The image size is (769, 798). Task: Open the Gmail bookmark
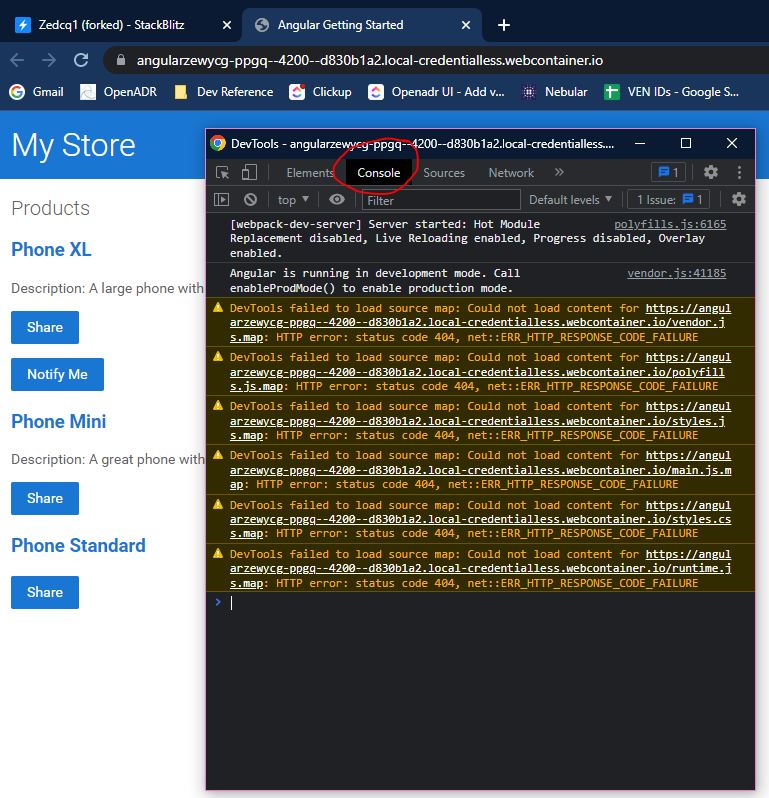[37, 92]
